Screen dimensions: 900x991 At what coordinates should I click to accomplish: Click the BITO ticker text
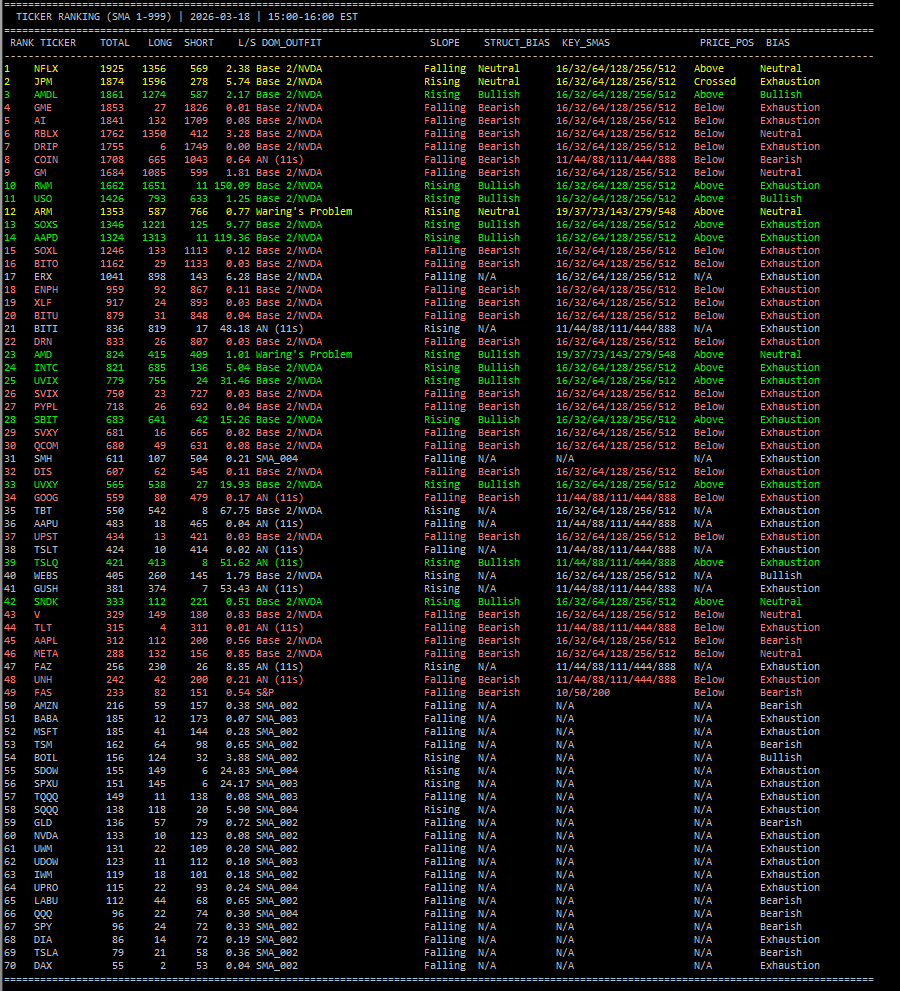point(46,264)
